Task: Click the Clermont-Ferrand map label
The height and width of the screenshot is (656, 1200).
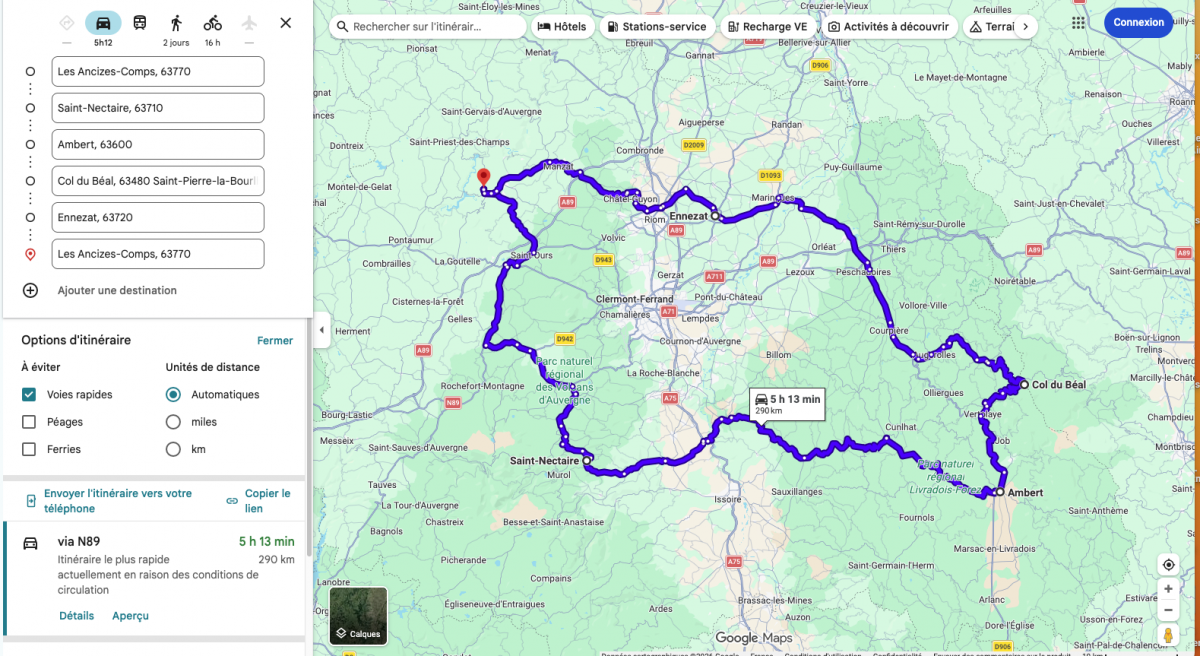Action: 636,299
